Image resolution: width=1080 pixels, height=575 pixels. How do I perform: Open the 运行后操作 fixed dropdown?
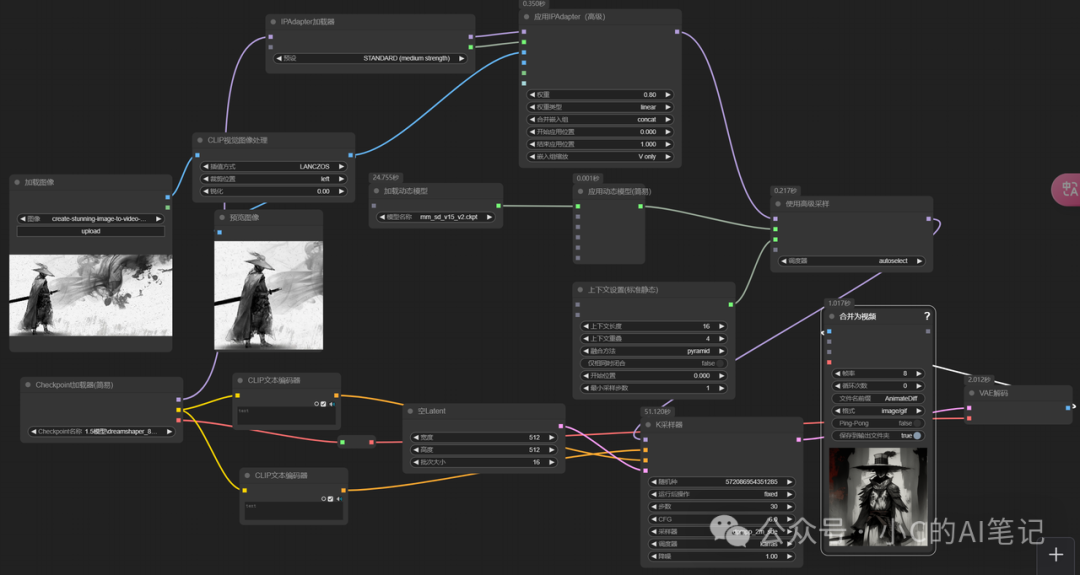(x=721, y=494)
